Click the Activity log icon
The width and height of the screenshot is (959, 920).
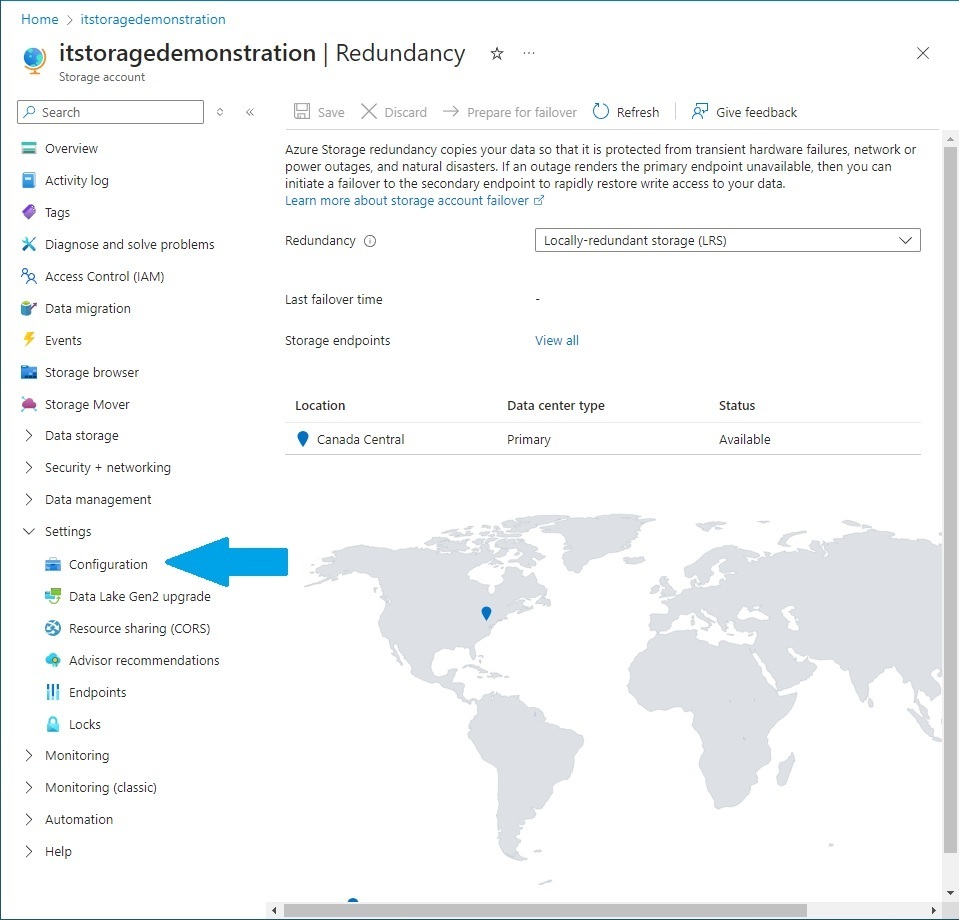tap(29, 180)
